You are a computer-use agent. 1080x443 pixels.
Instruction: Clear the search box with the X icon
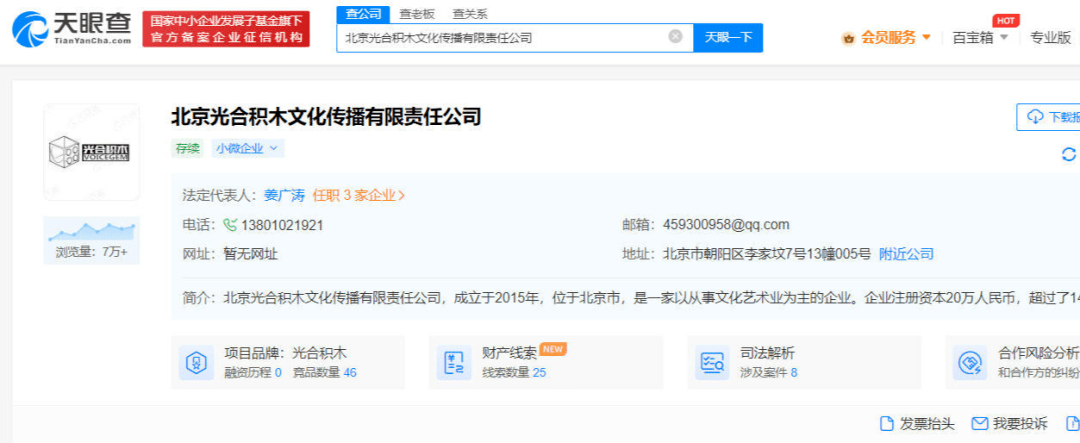(x=676, y=37)
